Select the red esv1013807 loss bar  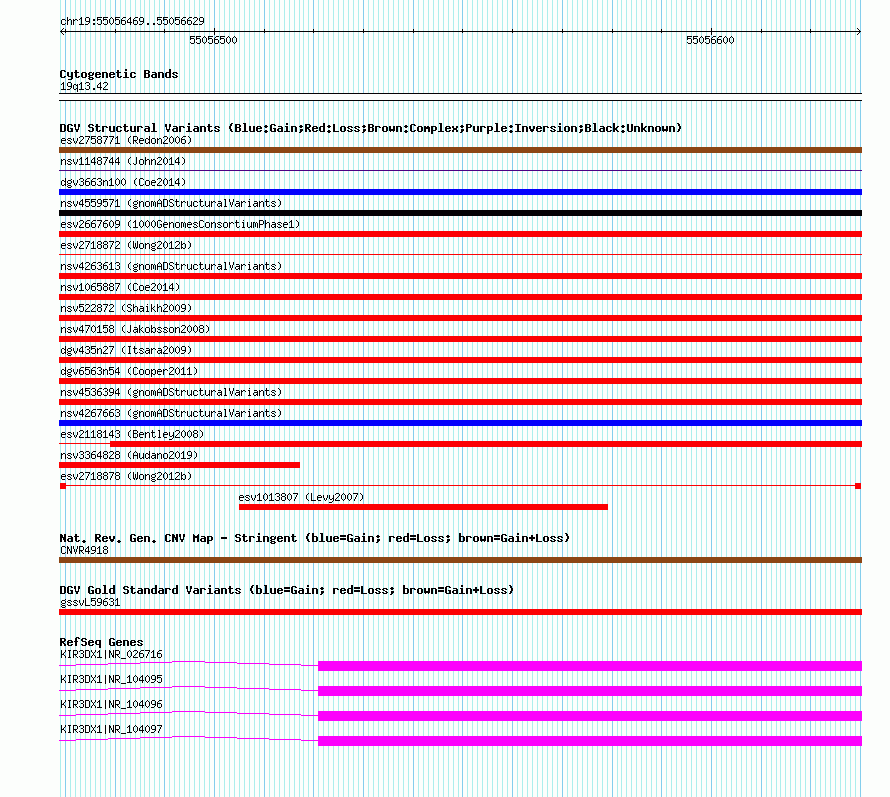coord(423,507)
